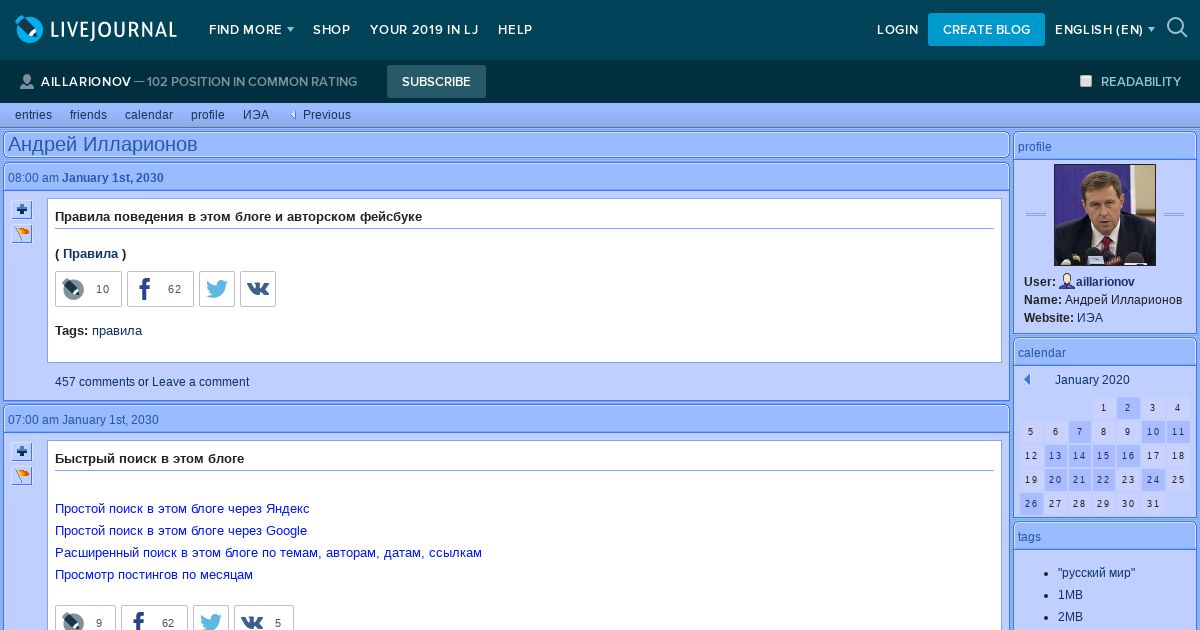Screen dimensions: 1200x630
Task: Open the 457 comments link
Action: [95, 382]
